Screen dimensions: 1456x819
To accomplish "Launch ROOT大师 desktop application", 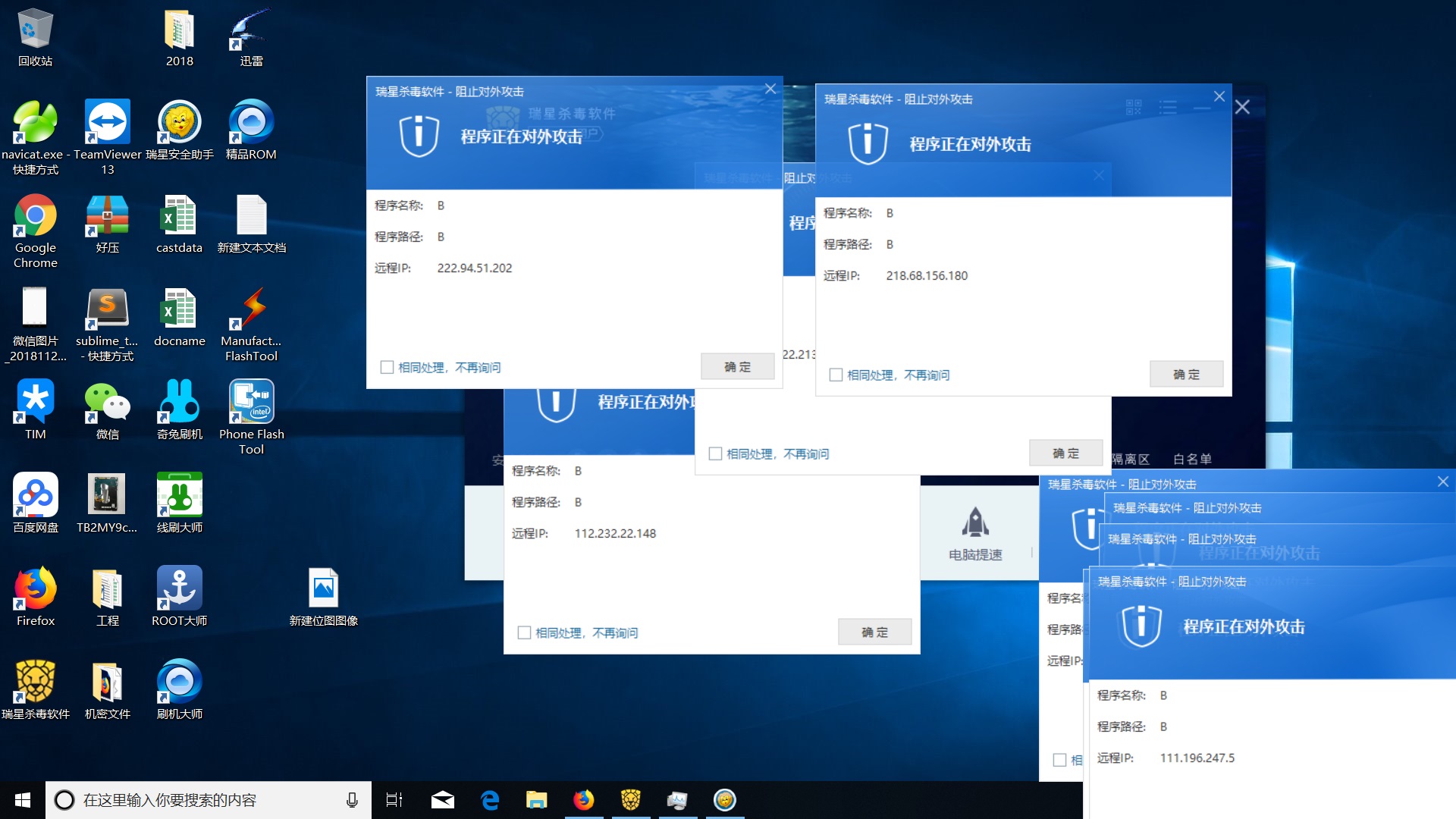I will [x=179, y=589].
